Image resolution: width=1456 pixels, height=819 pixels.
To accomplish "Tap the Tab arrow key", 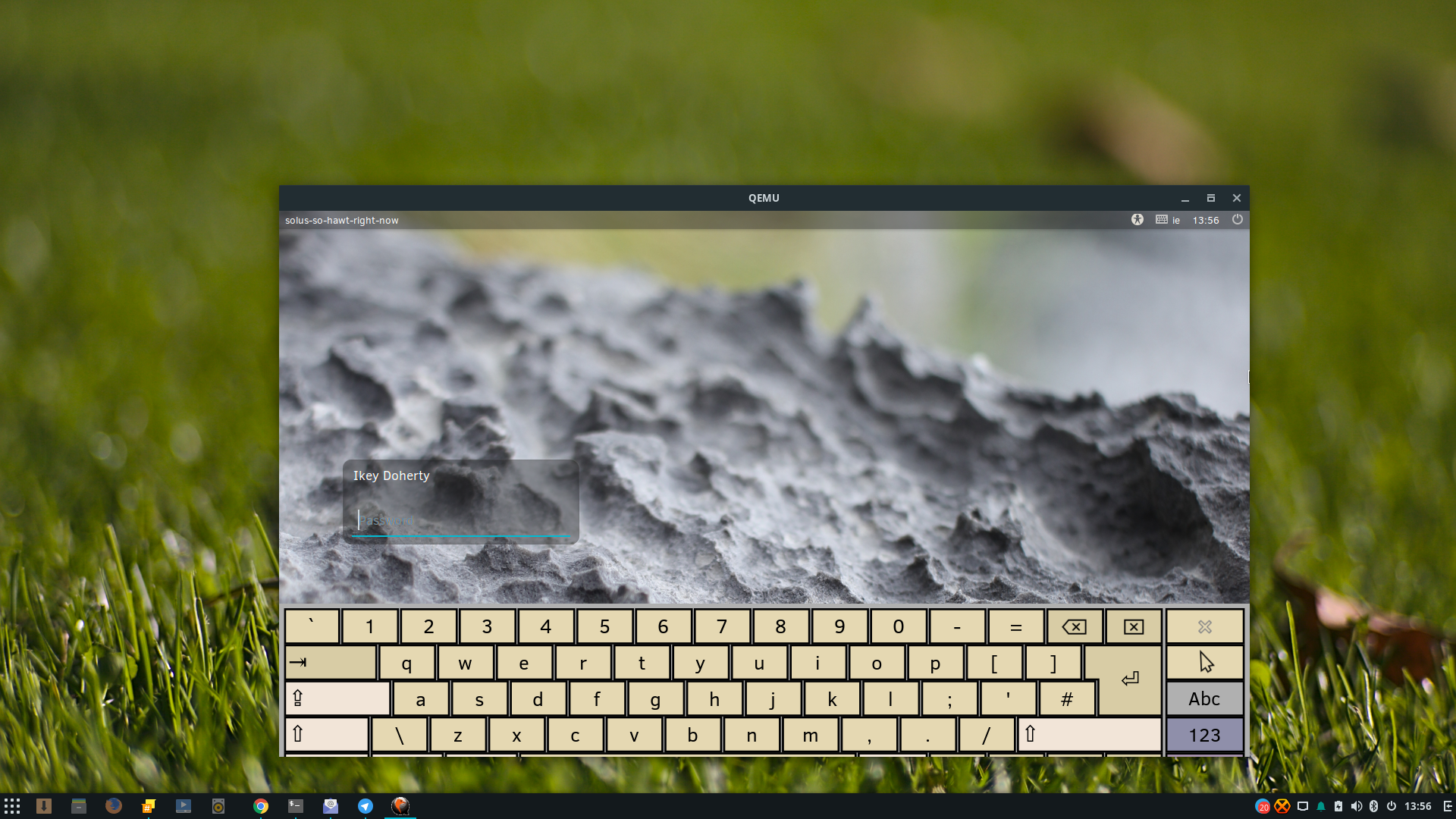I will click(331, 663).
